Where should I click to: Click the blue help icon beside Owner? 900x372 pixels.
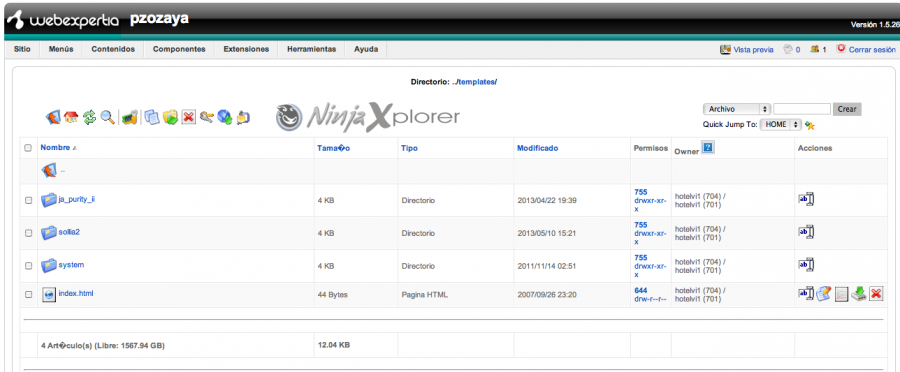coord(708,148)
